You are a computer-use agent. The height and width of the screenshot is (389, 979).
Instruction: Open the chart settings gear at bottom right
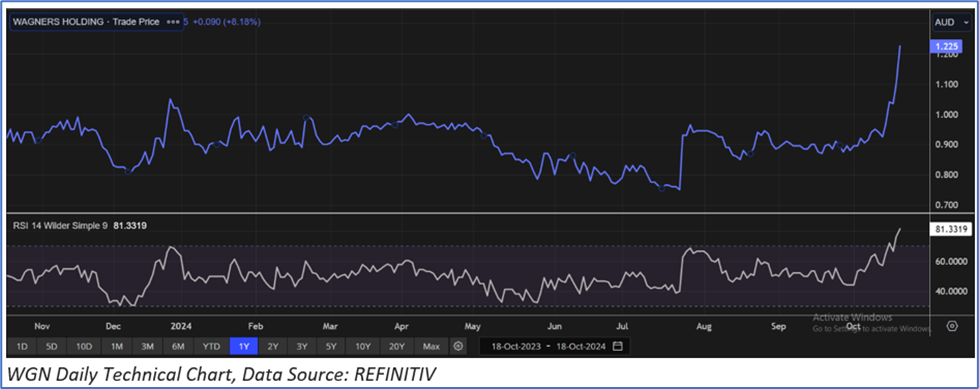(x=952, y=326)
